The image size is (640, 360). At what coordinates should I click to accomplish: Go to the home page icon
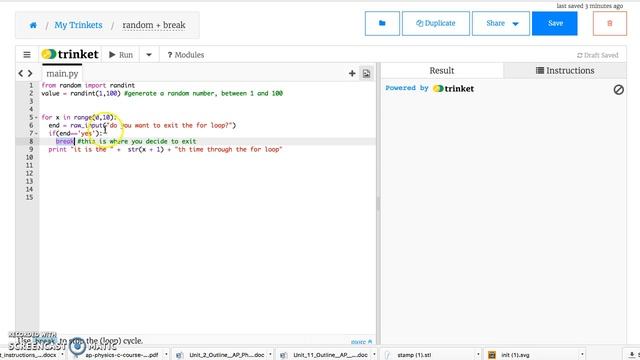(x=33, y=25)
